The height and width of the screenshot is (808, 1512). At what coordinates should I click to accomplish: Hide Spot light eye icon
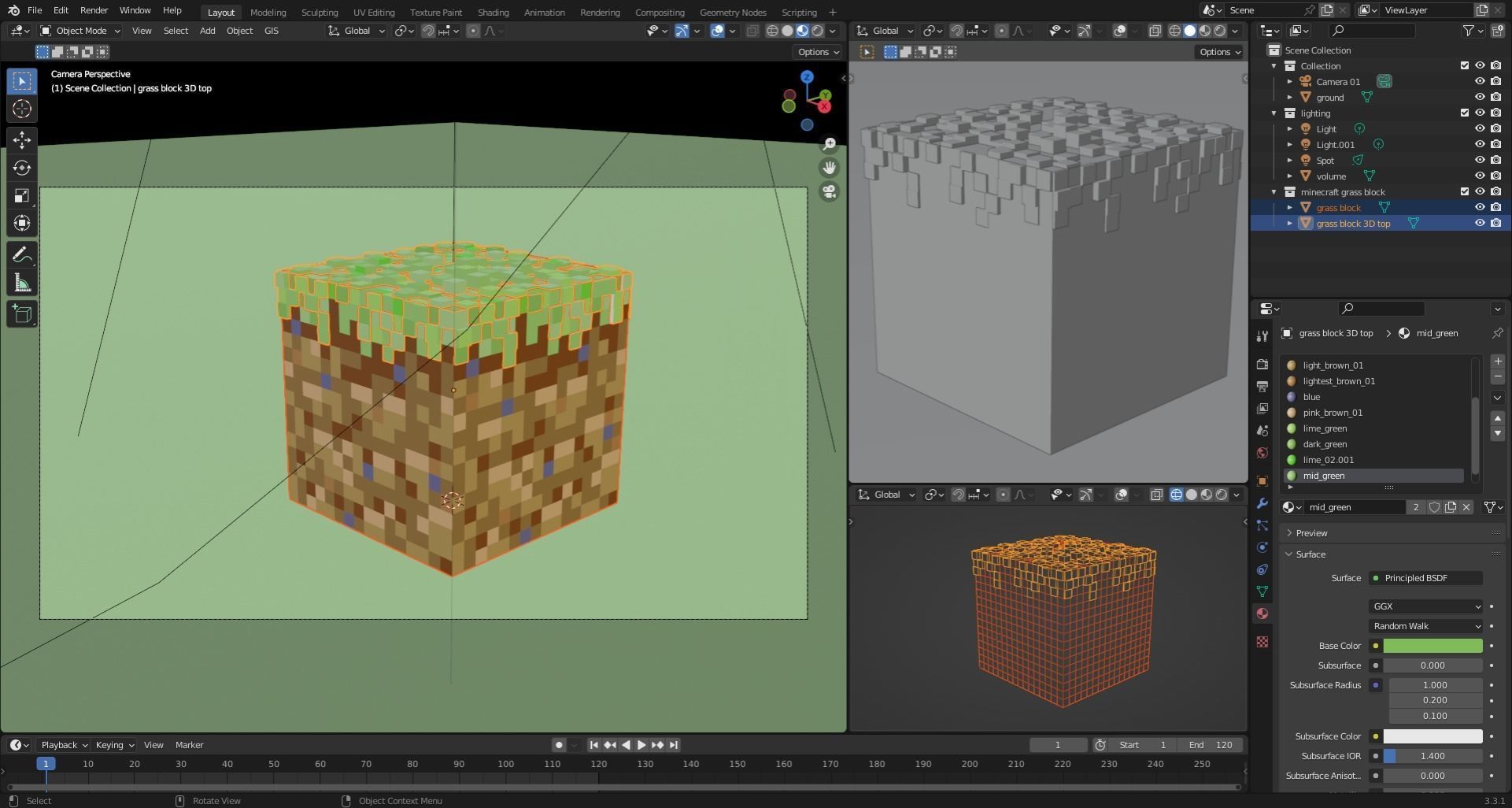coord(1480,161)
